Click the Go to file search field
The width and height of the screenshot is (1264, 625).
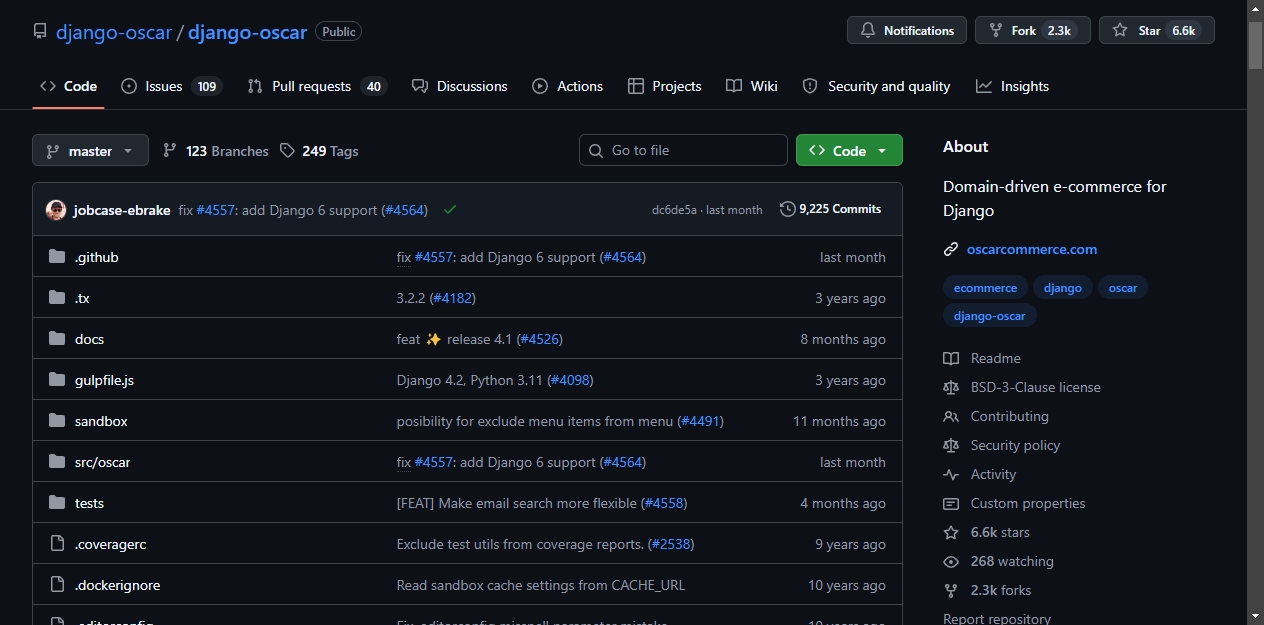(x=683, y=150)
